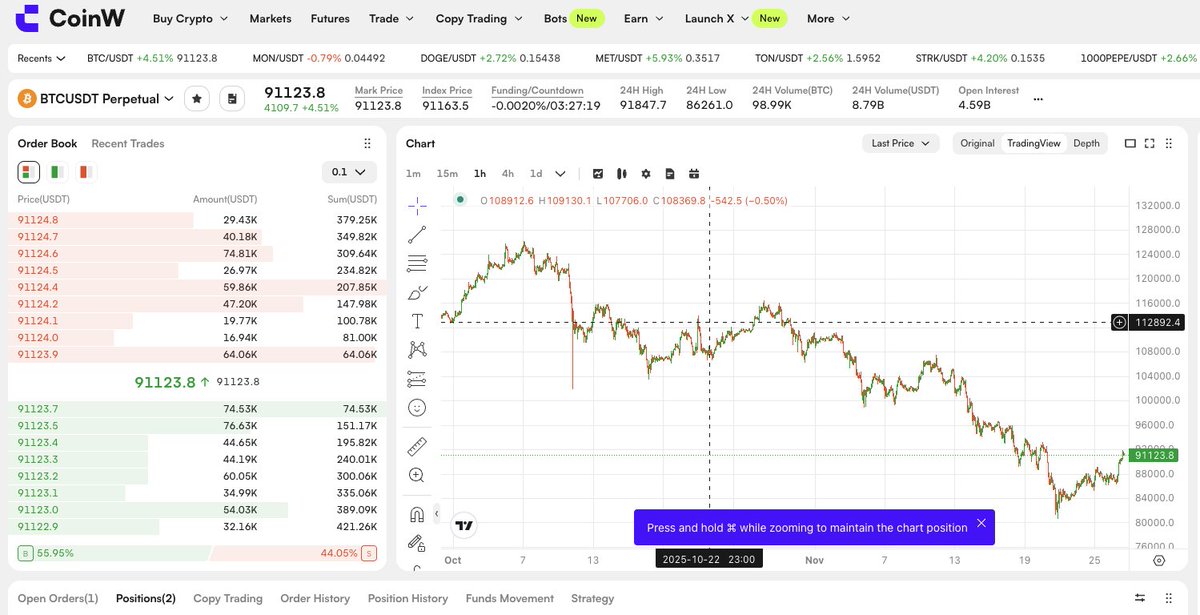Expand the More dropdown menu
The height and width of the screenshot is (615, 1200).
[x=828, y=18]
